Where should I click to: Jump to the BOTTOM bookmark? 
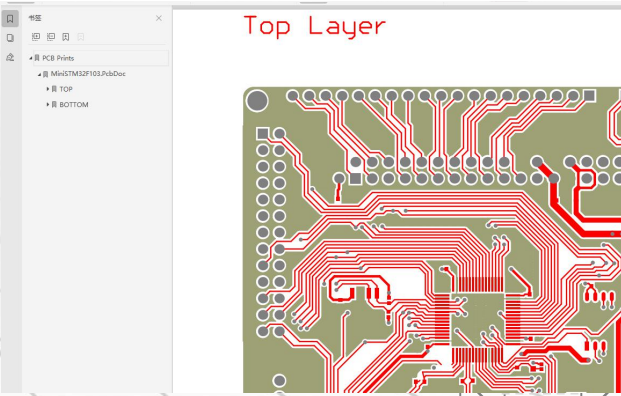pos(74,105)
